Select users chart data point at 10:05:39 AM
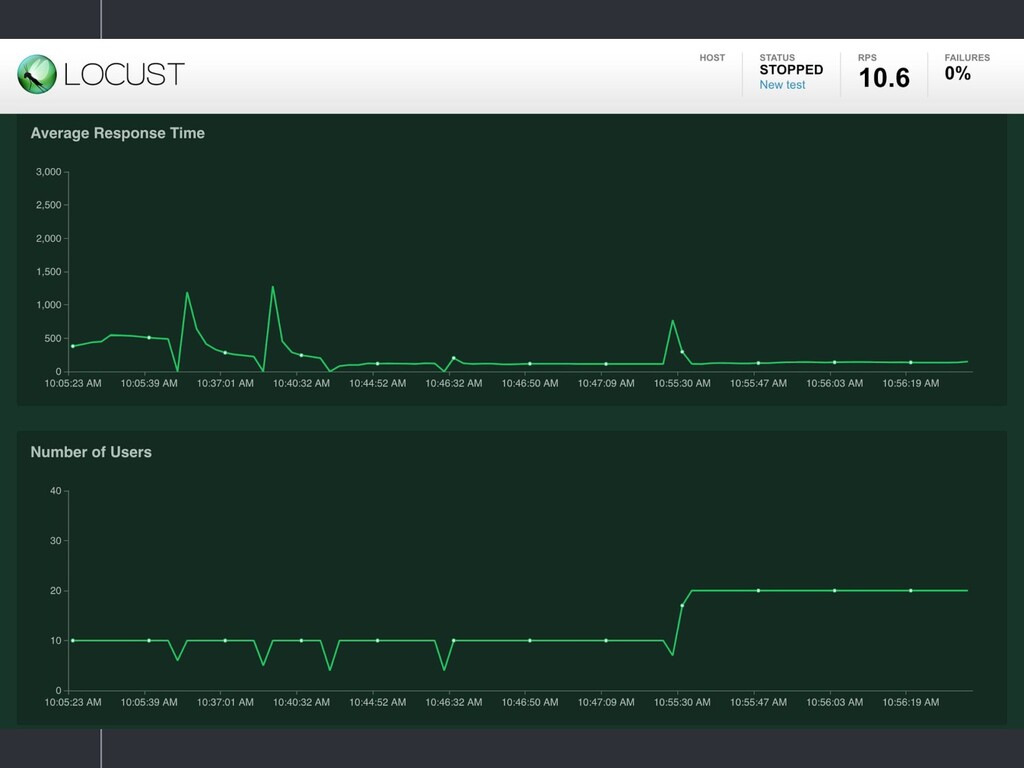1024x768 pixels. point(149,640)
